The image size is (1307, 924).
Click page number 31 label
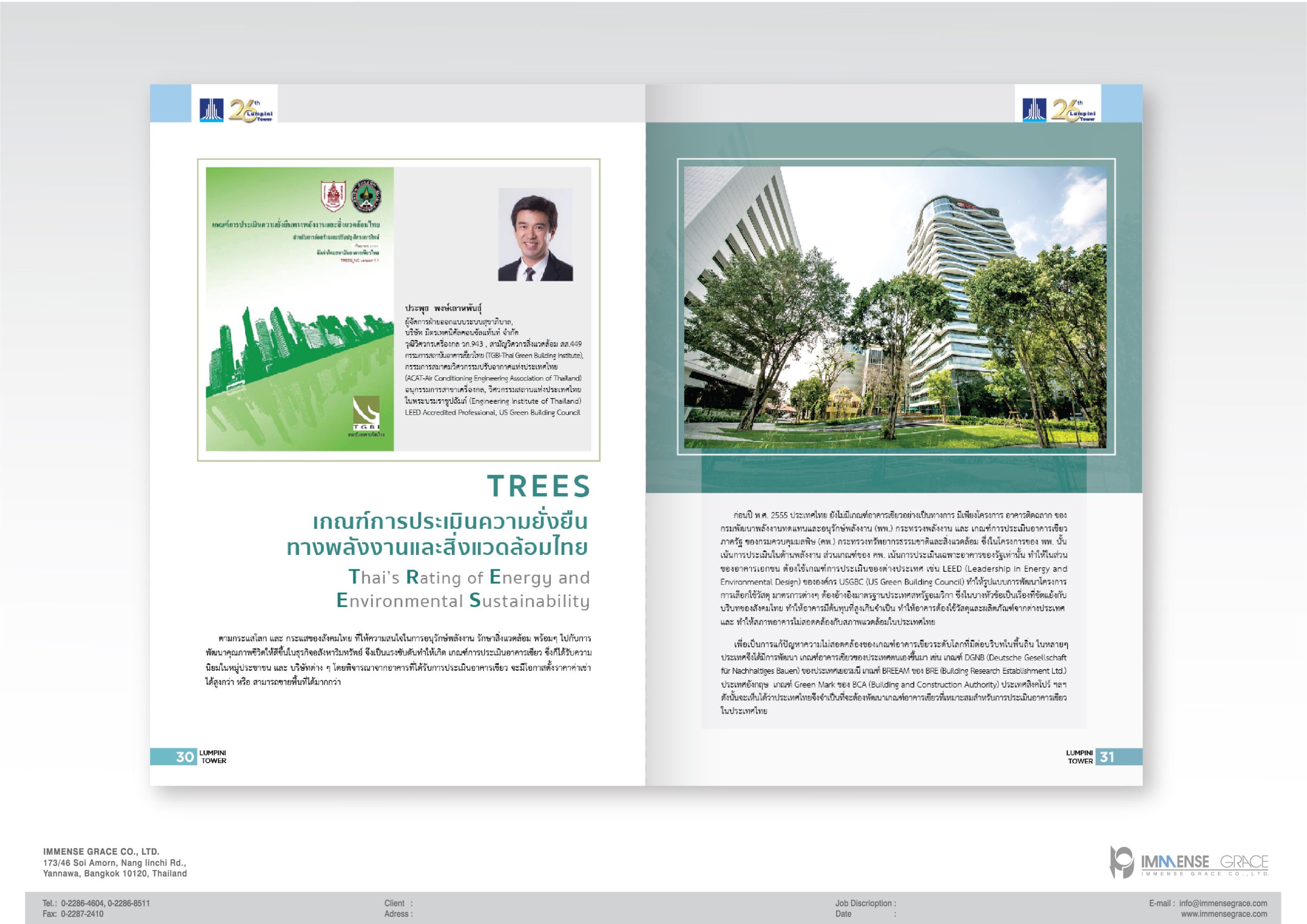pos(1107,757)
